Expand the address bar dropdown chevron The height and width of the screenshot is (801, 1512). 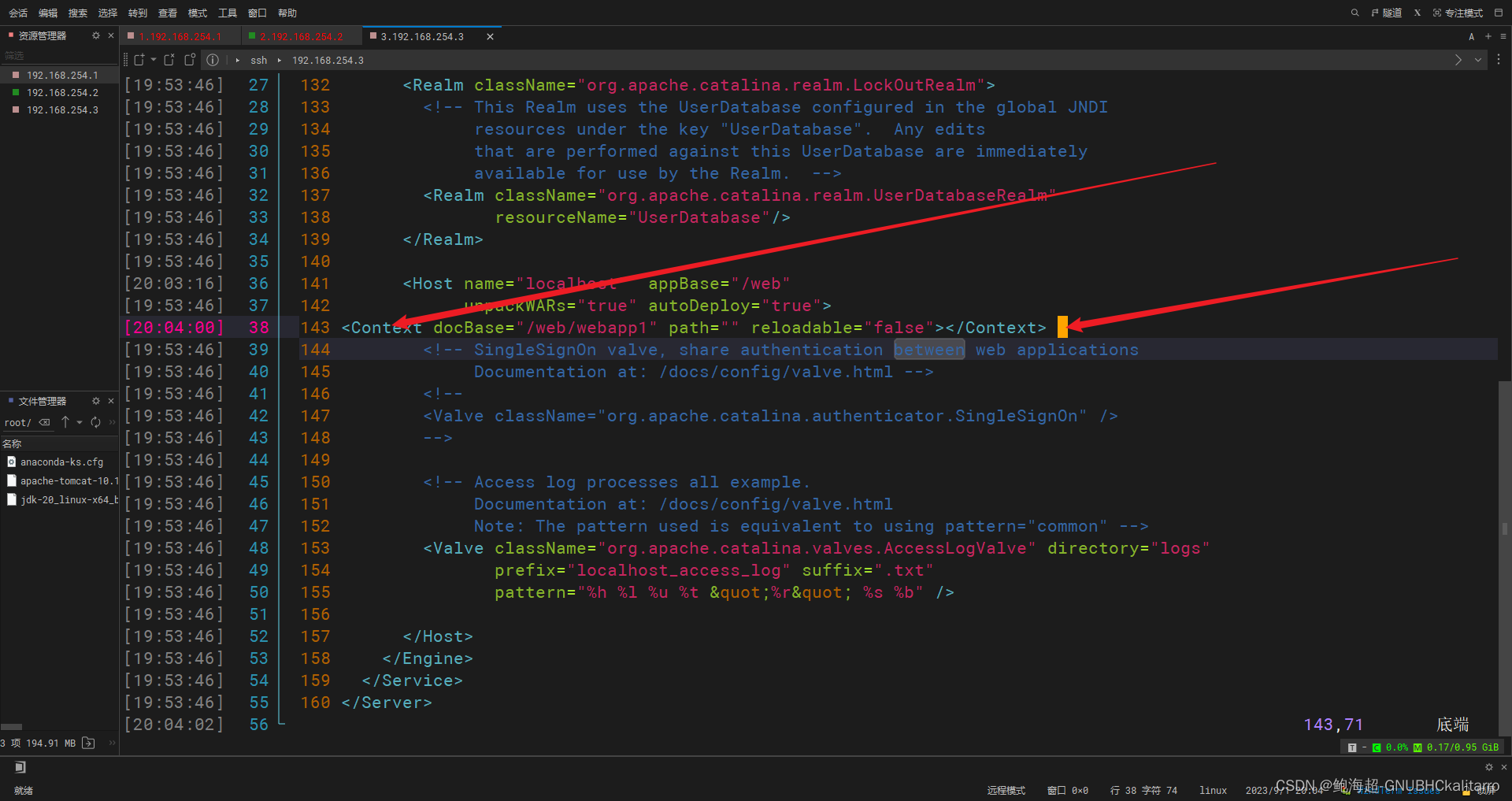(x=1478, y=60)
